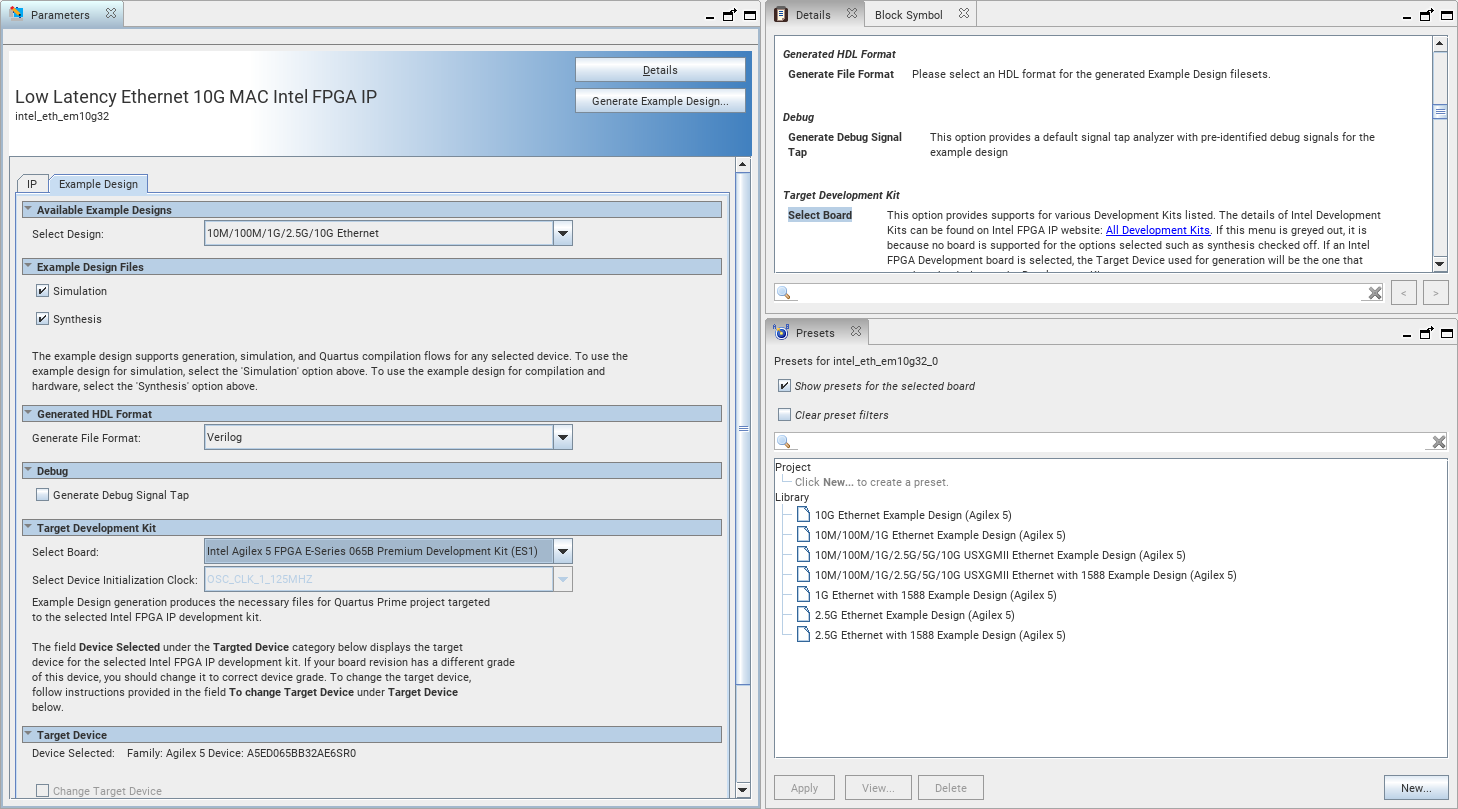This screenshot has height=809, width=1458.
Task: Uncheck the Synthesis checkbox
Action: pyautogui.click(x=43, y=319)
